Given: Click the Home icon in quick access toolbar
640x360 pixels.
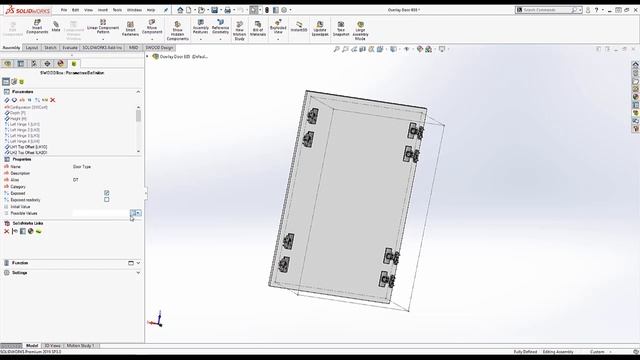Looking at the screenshot, I should (180, 10).
